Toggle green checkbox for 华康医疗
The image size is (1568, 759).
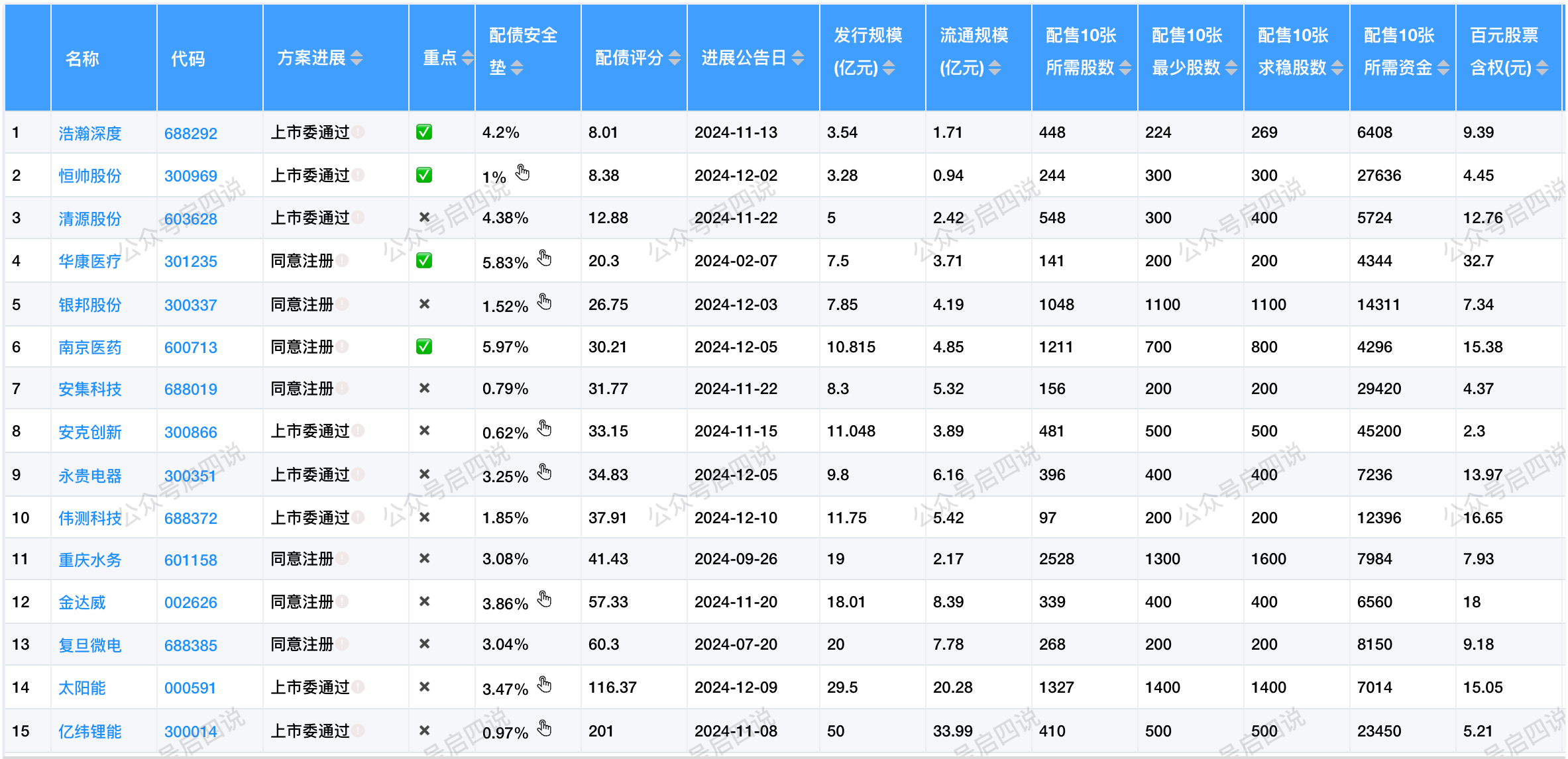424,260
